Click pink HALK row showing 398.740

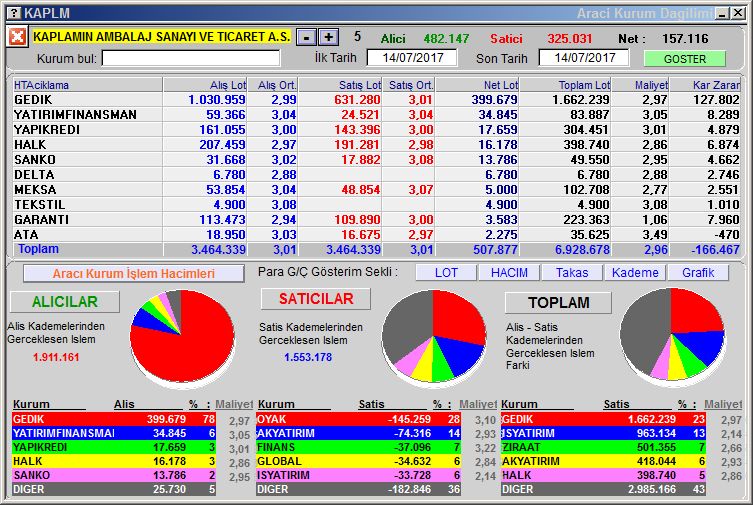pos(603,475)
